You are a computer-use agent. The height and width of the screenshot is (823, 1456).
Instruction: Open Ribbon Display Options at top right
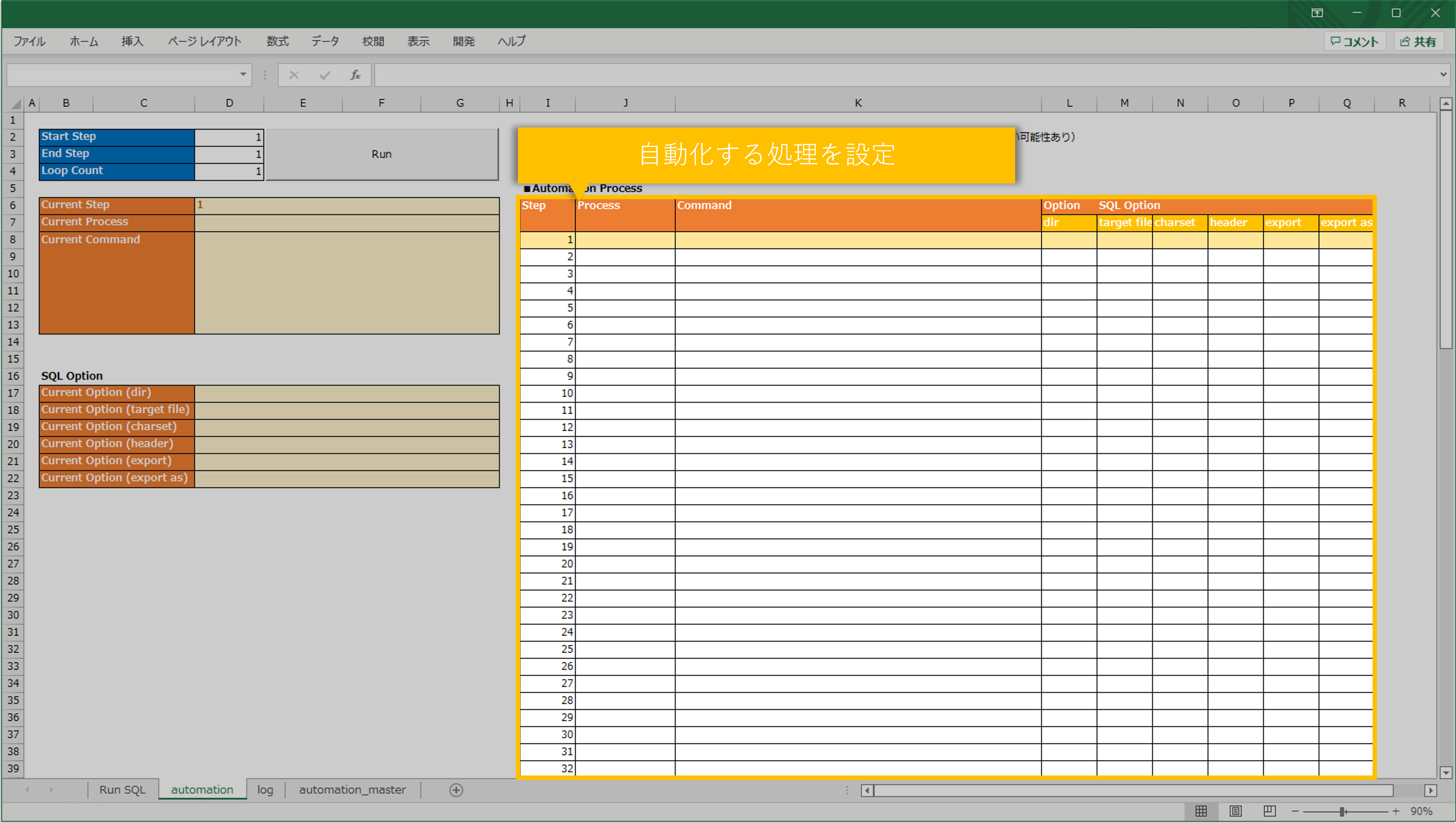coord(1317,13)
